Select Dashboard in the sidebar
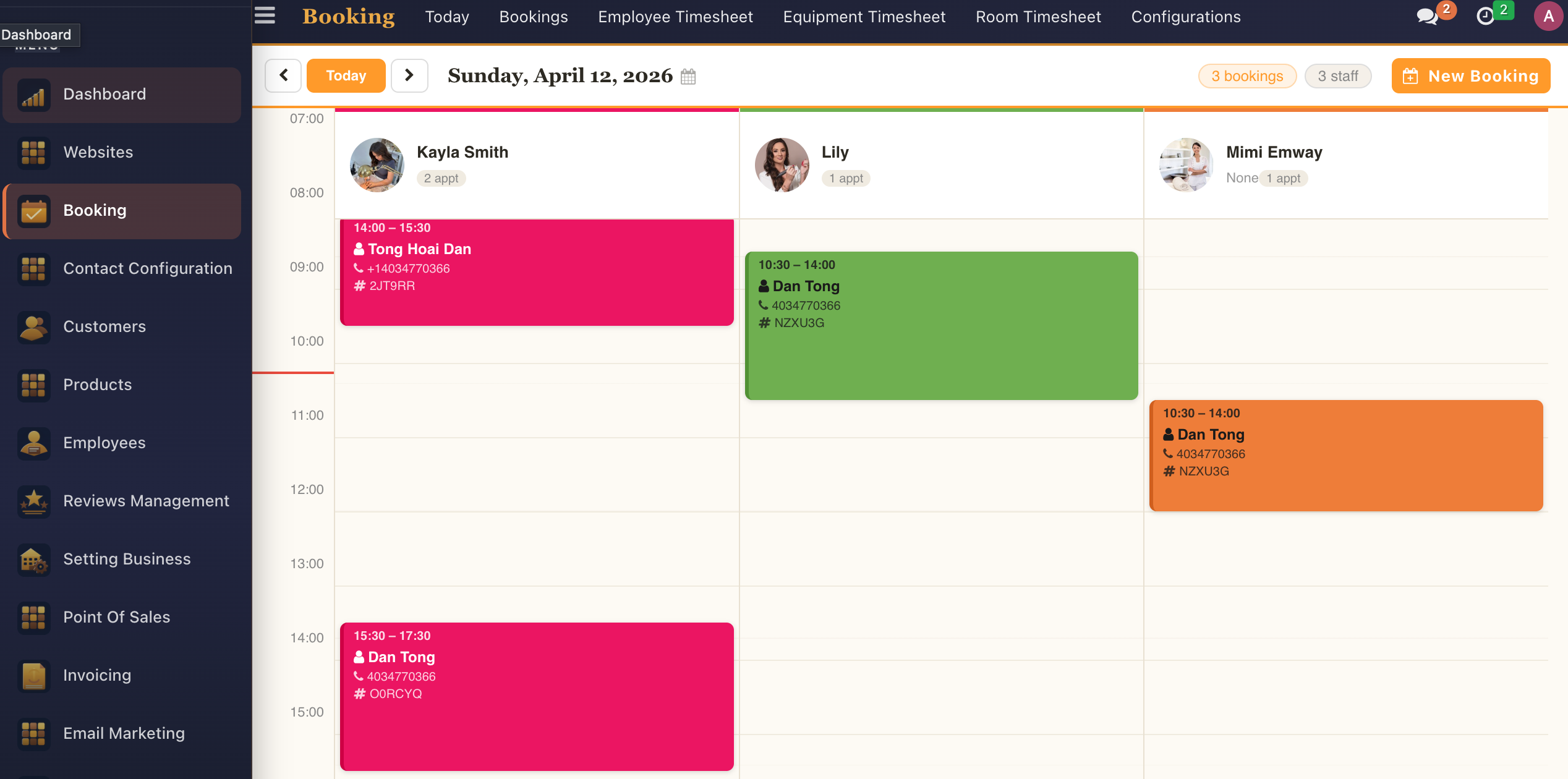The width and height of the screenshot is (1568, 779). [122, 95]
